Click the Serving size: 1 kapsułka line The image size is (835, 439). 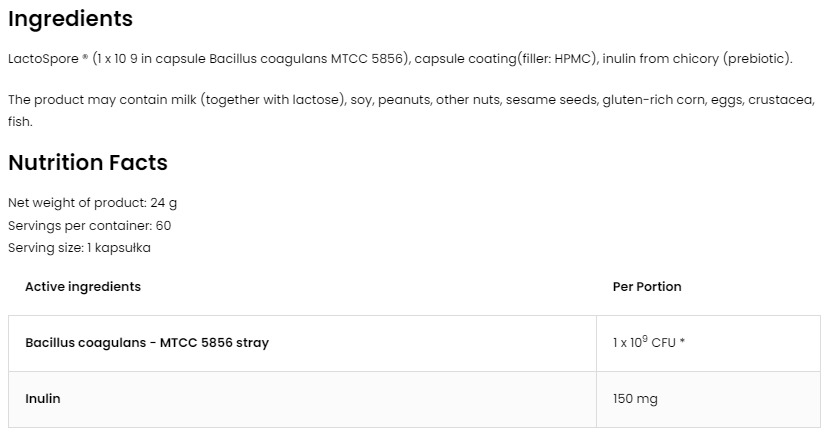click(x=79, y=247)
